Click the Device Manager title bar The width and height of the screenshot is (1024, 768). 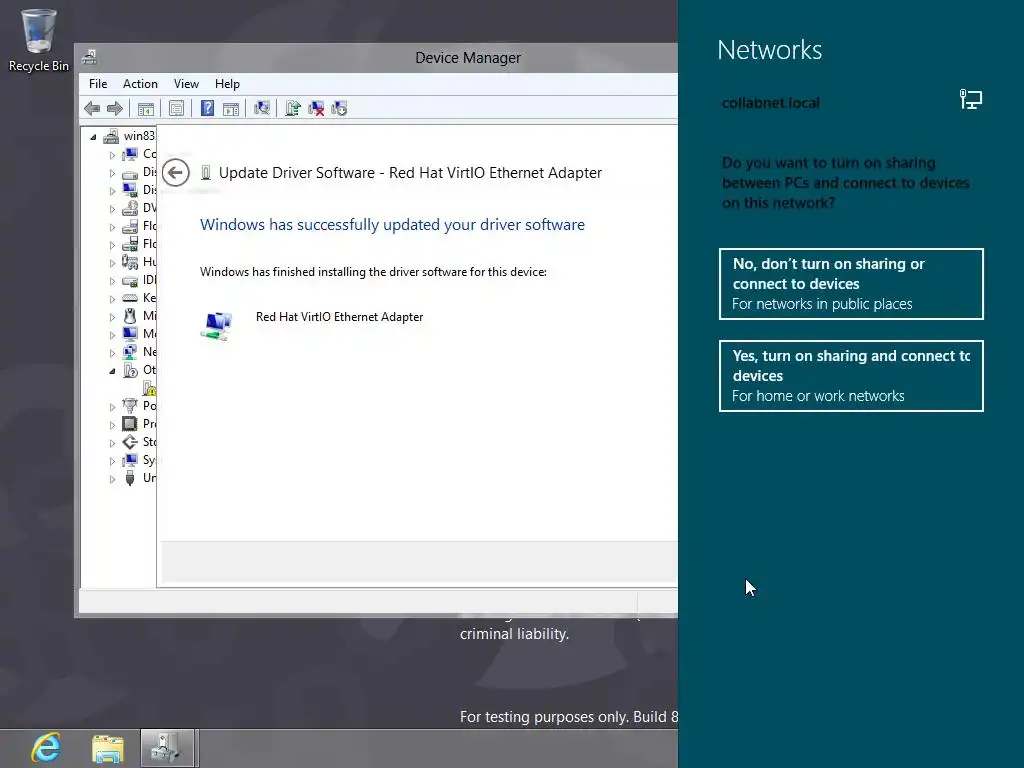pos(468,58)
